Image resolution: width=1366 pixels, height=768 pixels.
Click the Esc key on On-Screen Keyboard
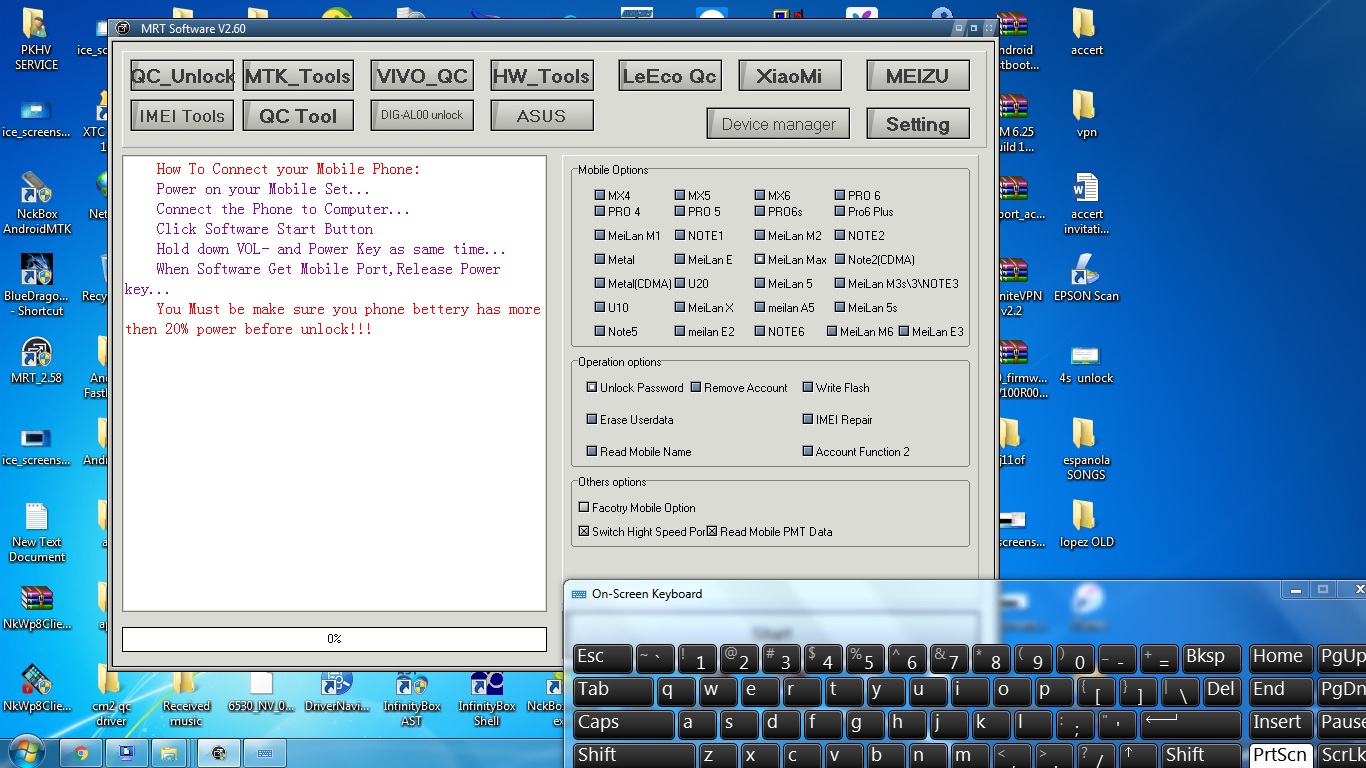tap(602, 658)
